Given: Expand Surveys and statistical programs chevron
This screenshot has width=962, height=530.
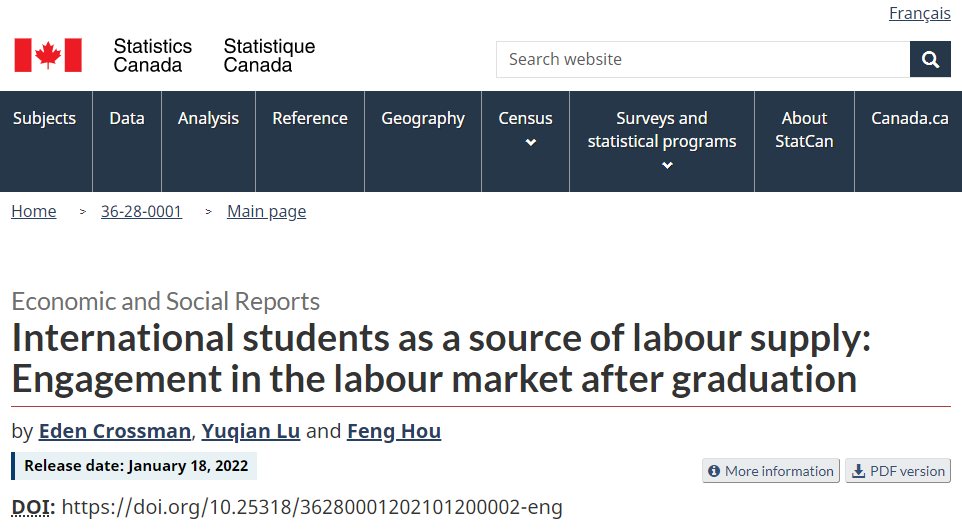Looking at the screenshot, I should coord(668,166).
